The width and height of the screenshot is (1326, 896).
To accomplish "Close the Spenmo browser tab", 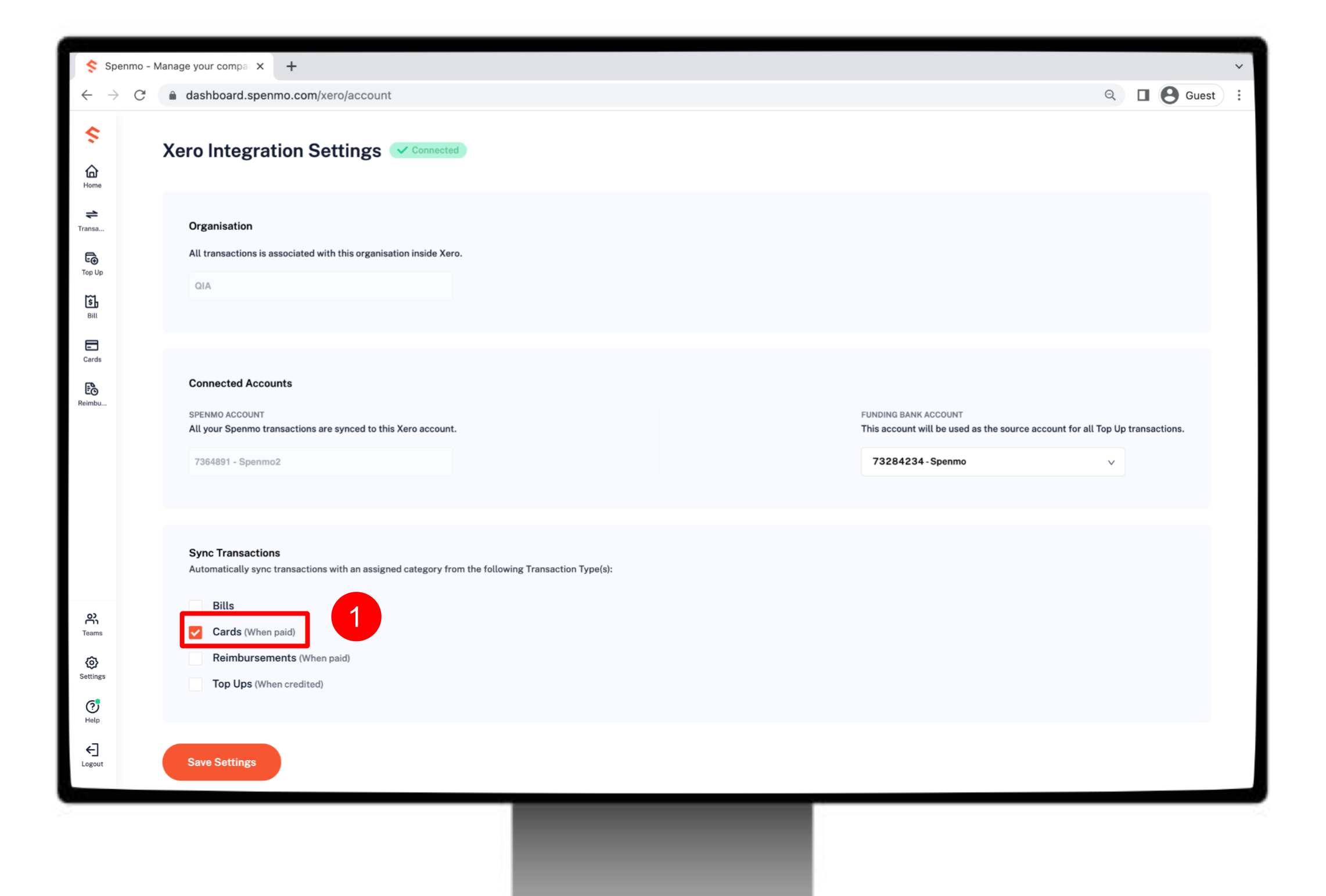I will [x=260, y=66].
